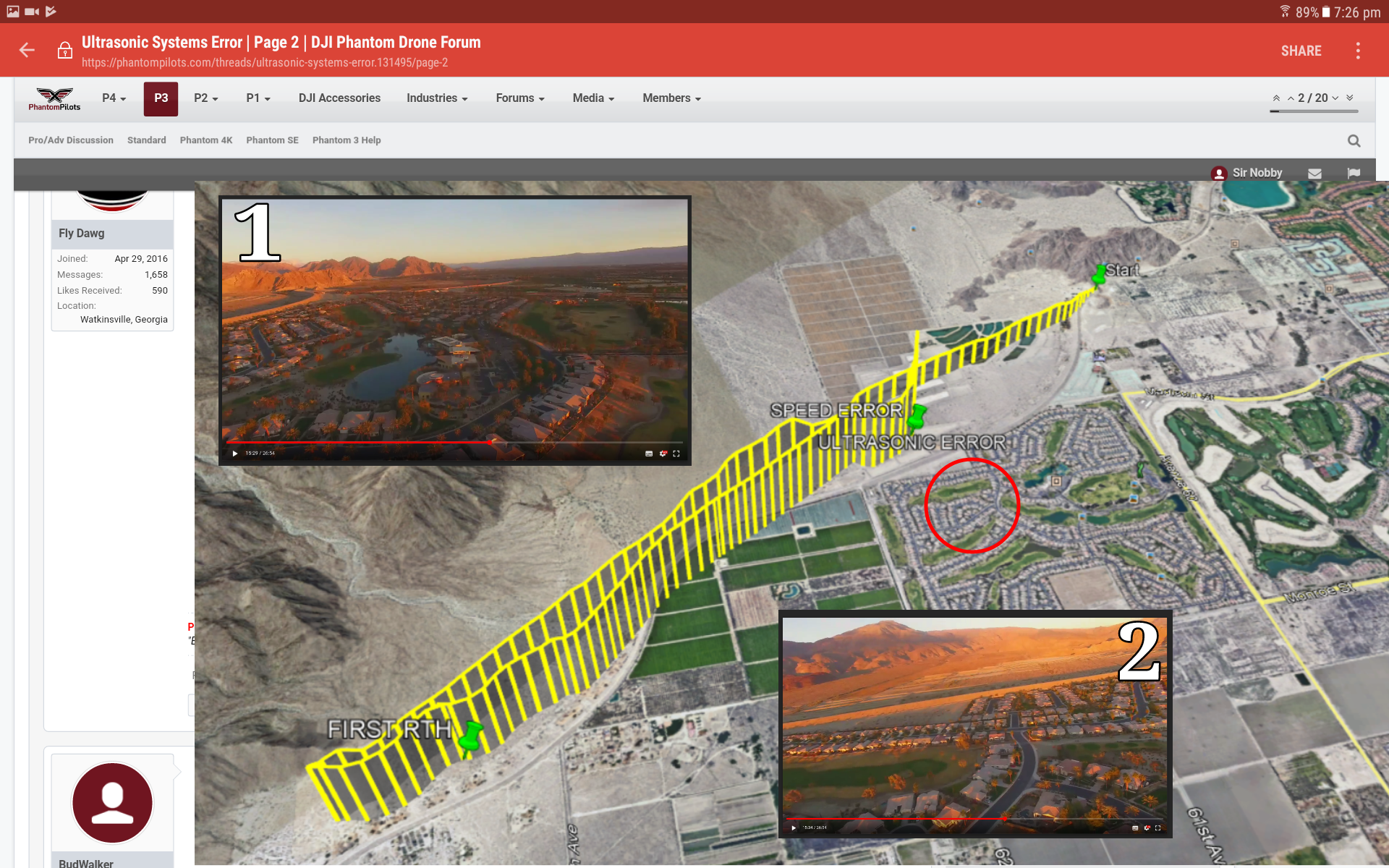Click the forum search magnifier icon
This screenshot has width=1389, height=868.
1354,141
